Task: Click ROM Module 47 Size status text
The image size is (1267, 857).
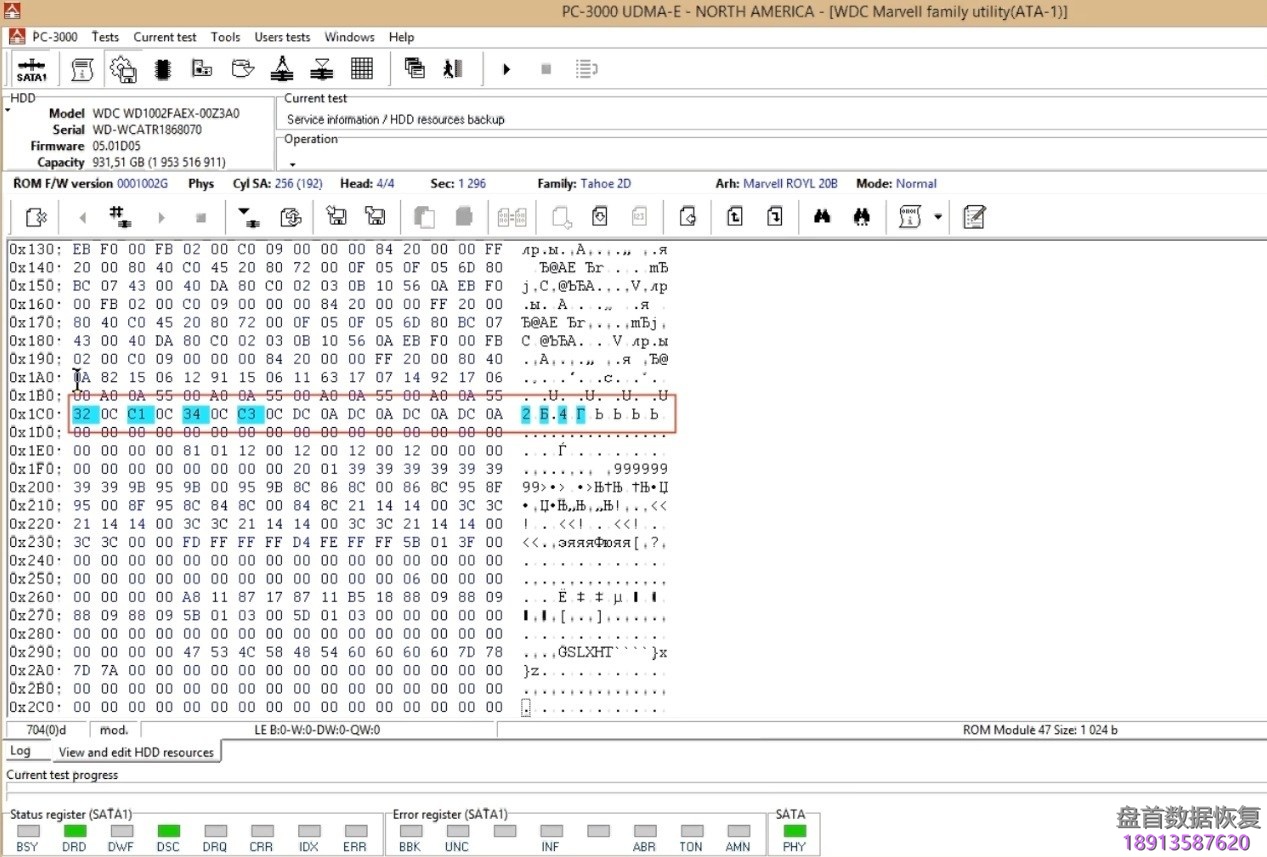Action: tap(1040, 730)
